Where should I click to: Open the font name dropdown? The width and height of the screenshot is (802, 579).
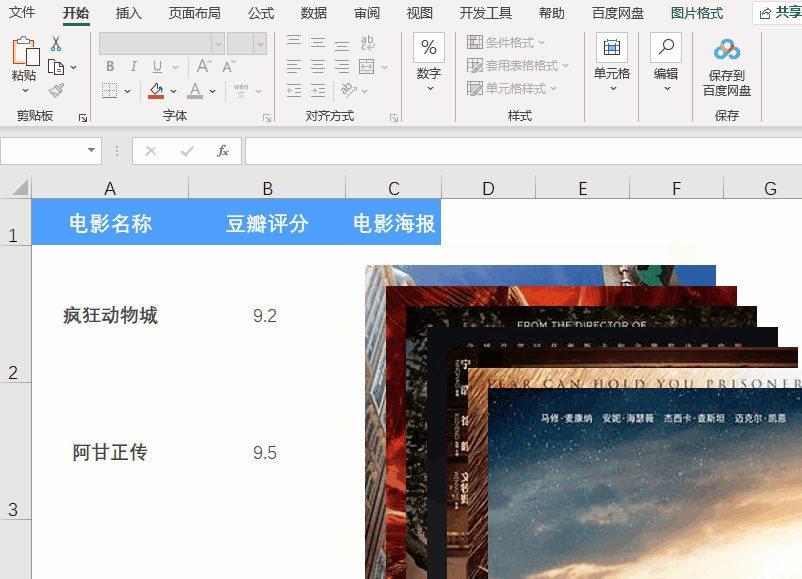(x=218, y=43)
